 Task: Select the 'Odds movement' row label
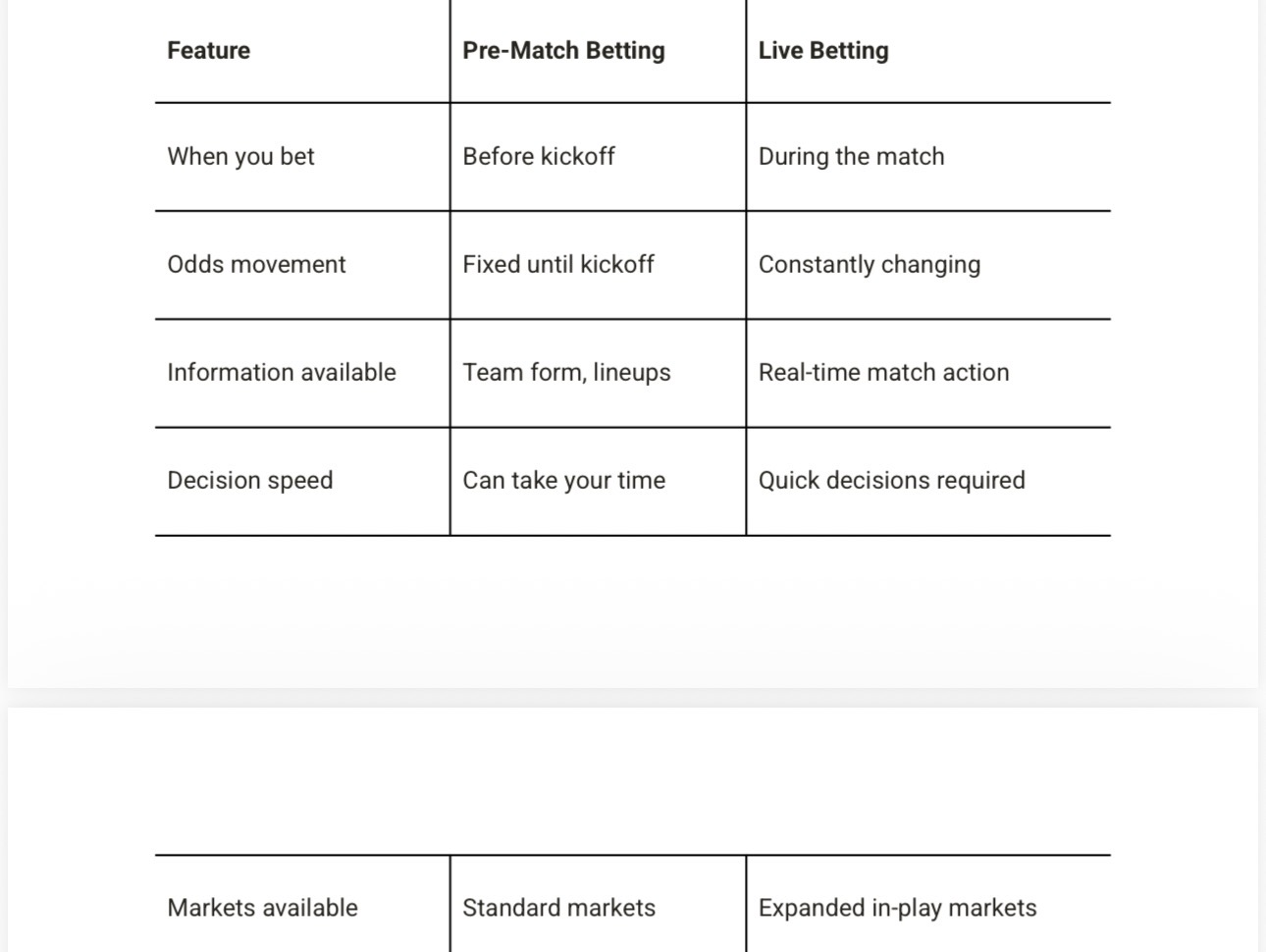click(256, 265)
